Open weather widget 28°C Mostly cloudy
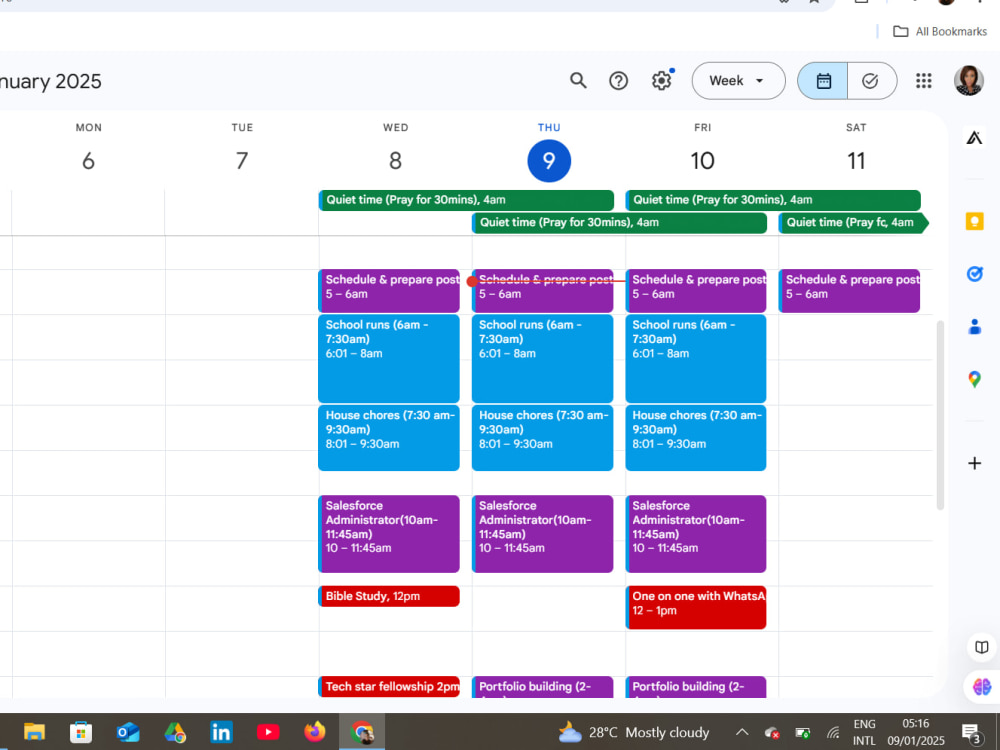Viewport: 1000px width, 750px height. (633, 732)
